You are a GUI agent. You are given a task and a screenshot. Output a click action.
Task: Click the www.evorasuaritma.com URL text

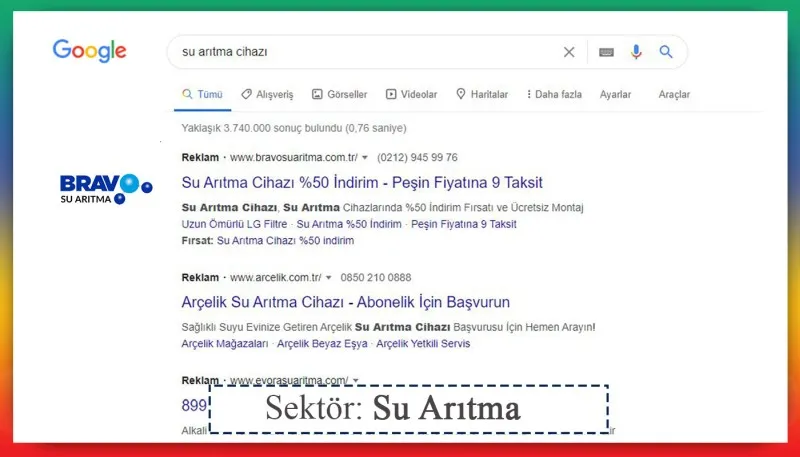point(289,380)
